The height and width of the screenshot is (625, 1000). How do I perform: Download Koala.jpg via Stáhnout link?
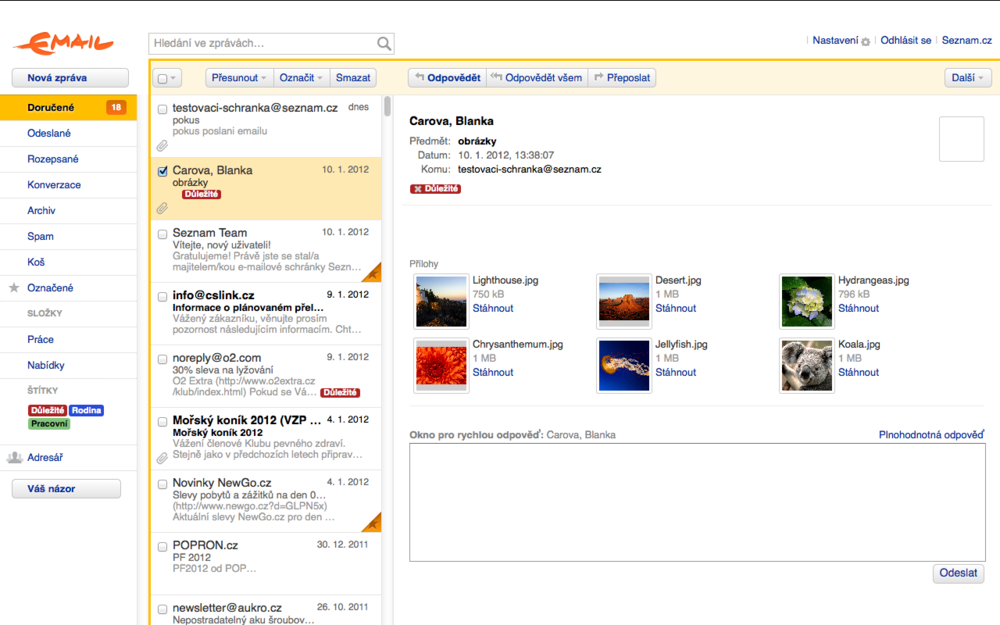point(858,372)
